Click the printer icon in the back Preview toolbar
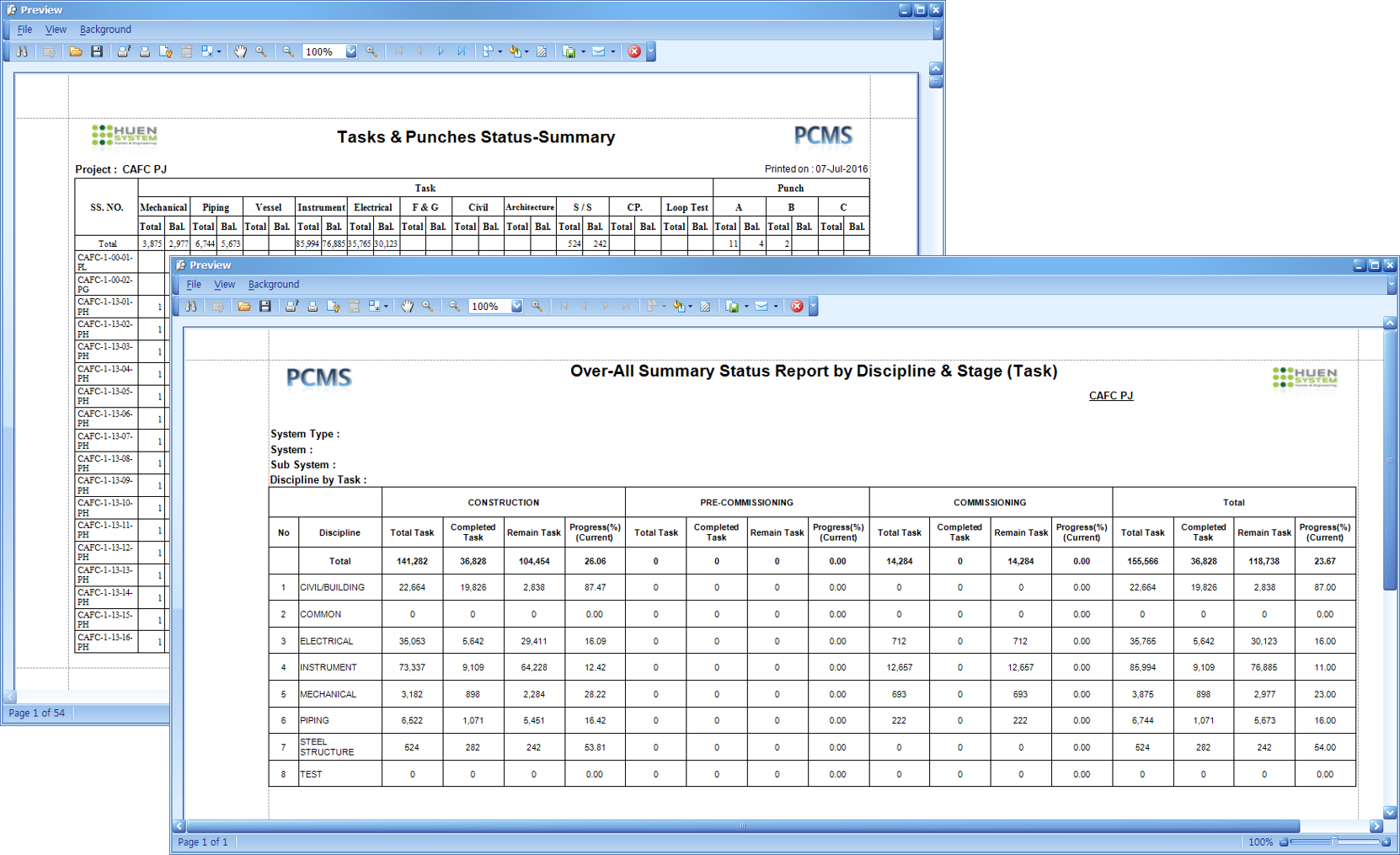 point(145,51)
